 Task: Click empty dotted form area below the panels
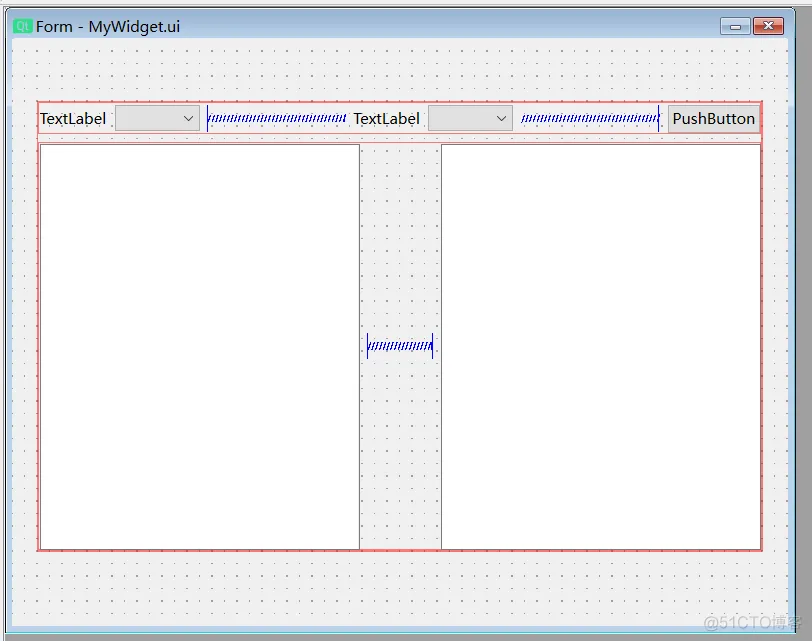coord(400,588)
